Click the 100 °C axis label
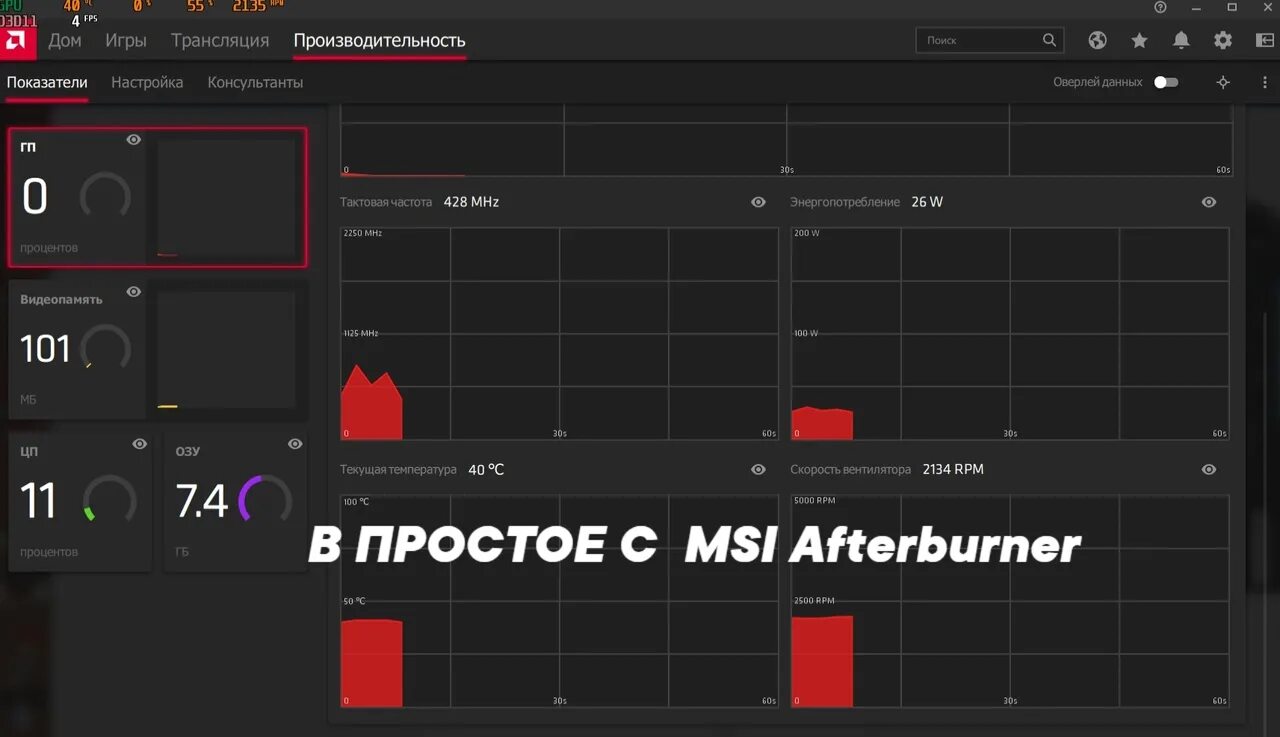This screenshot has height=737, width=1280. 356,501
